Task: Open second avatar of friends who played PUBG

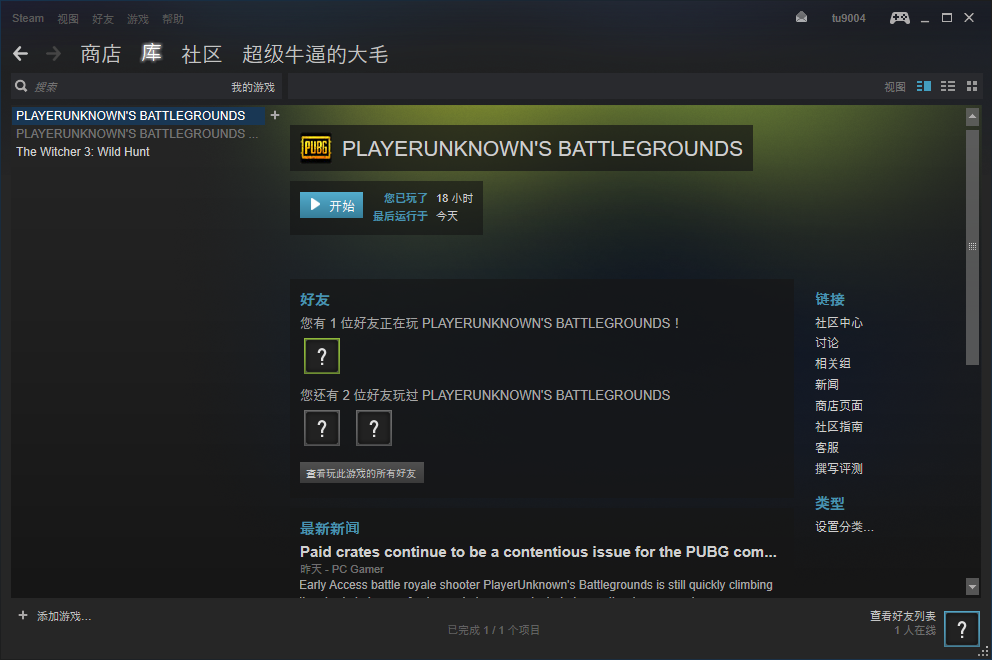Action: click(x=373, y=428)
